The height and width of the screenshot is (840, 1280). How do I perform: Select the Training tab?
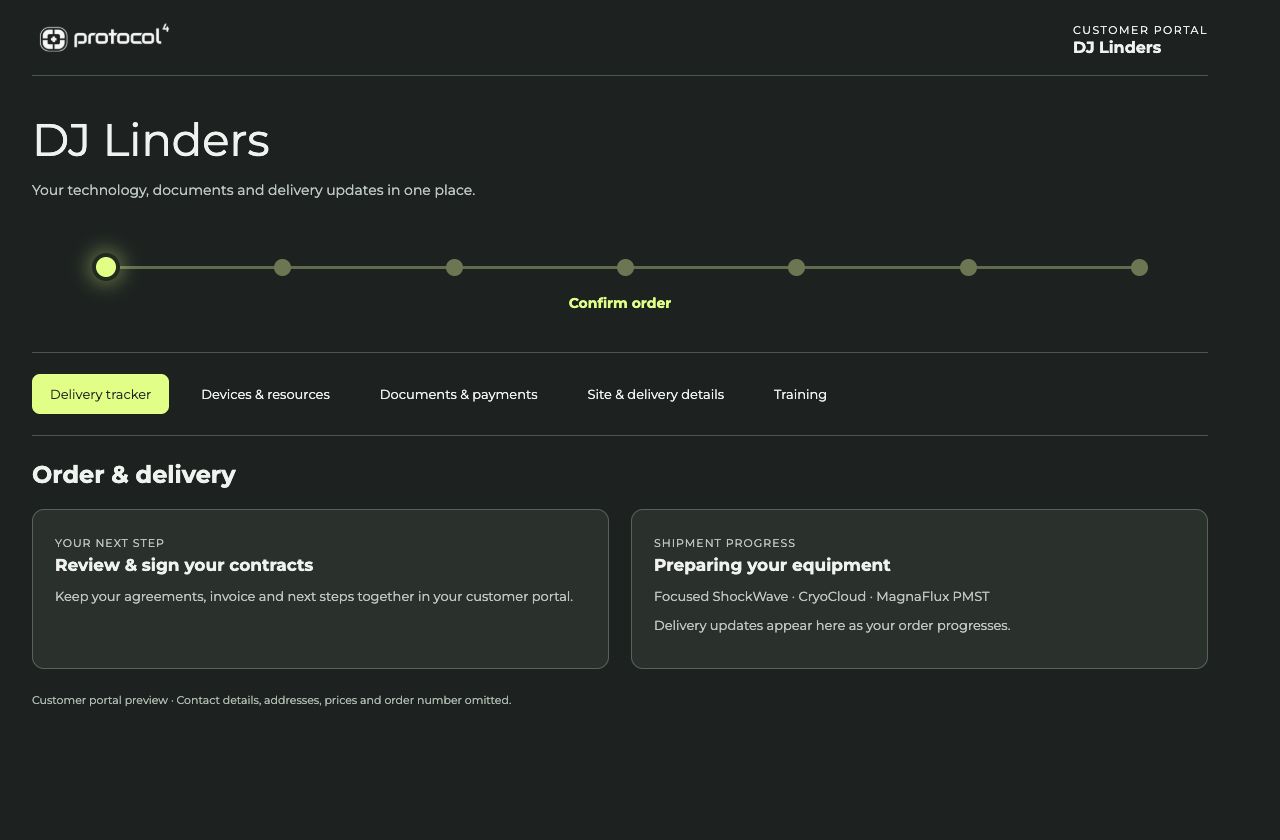800,394
